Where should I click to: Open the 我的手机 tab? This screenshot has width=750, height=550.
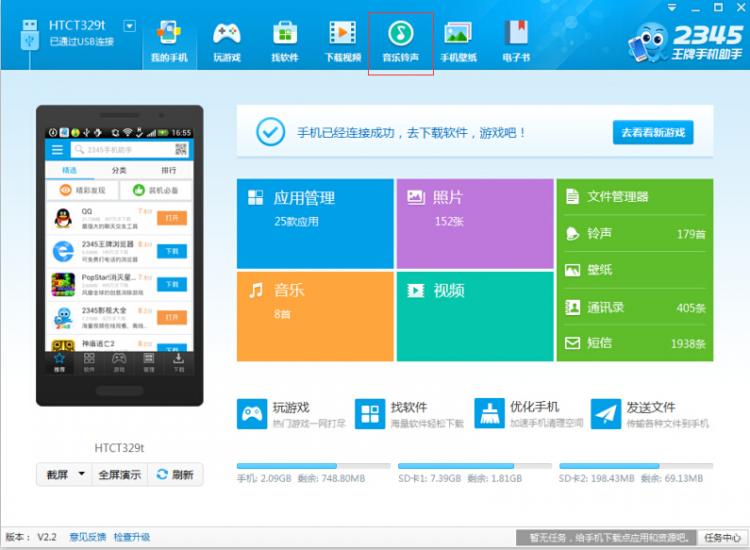169,42
